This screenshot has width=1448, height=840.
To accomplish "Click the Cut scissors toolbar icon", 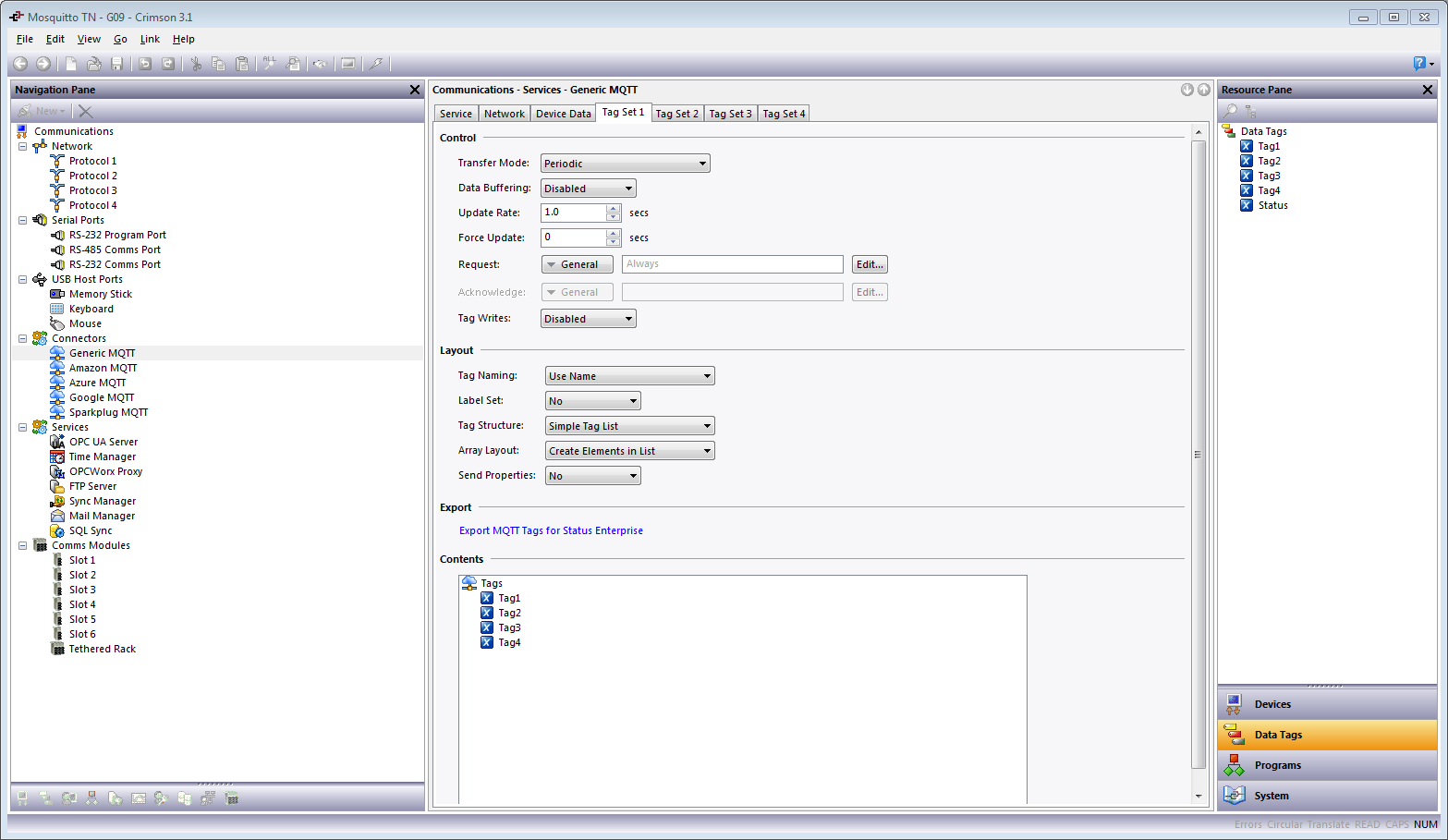I will (x=196, y=64).
